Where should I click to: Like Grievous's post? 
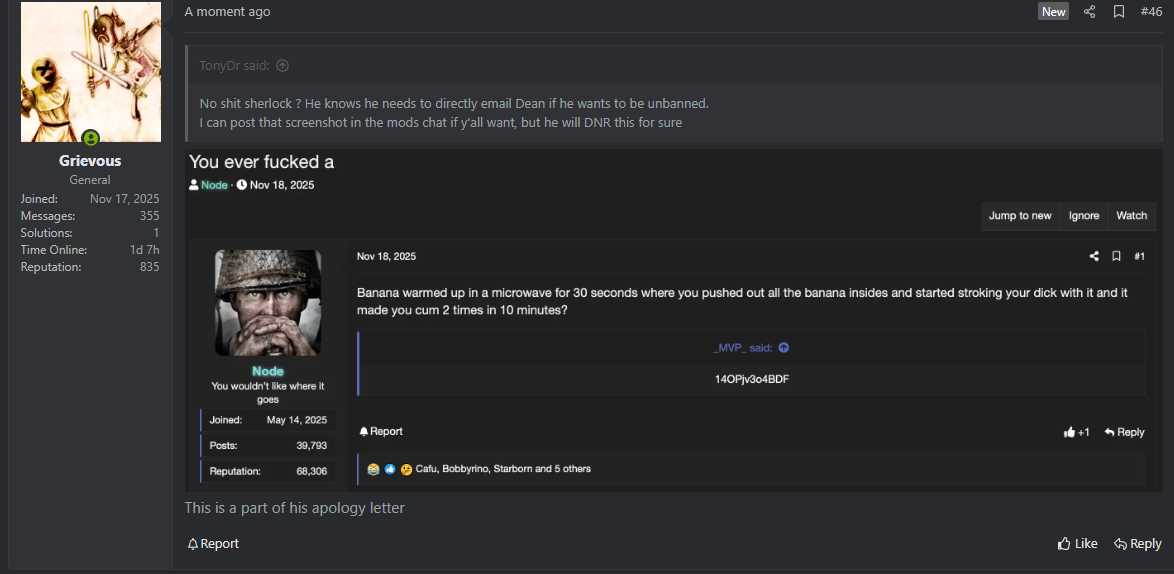(1077, 544)
